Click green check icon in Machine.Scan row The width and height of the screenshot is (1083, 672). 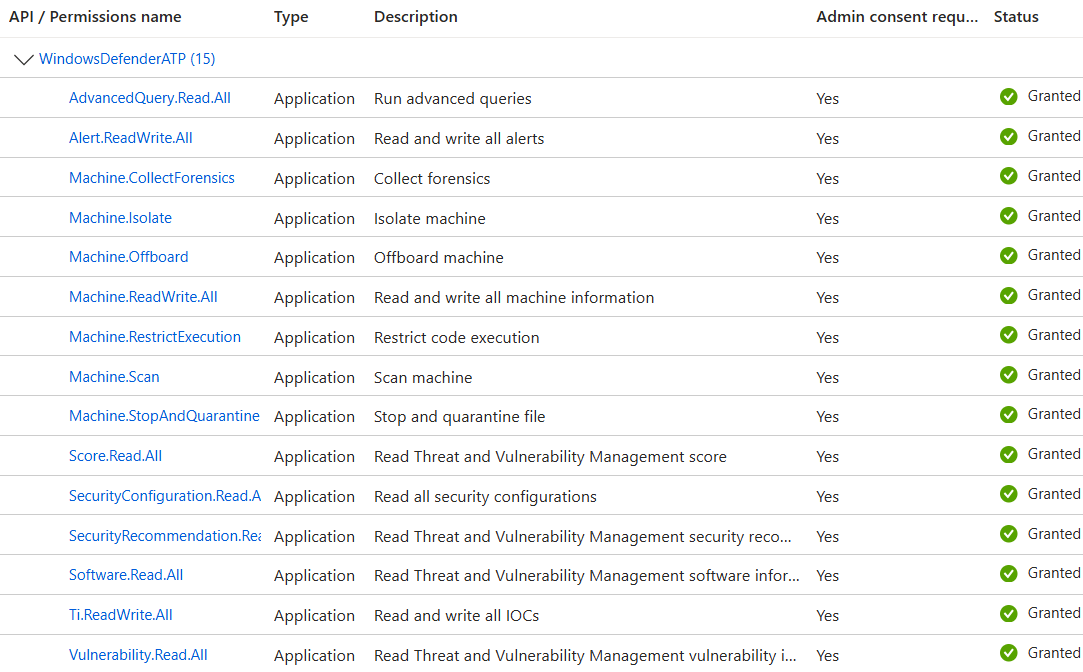pyautogui.click(x=1008, y=375)
